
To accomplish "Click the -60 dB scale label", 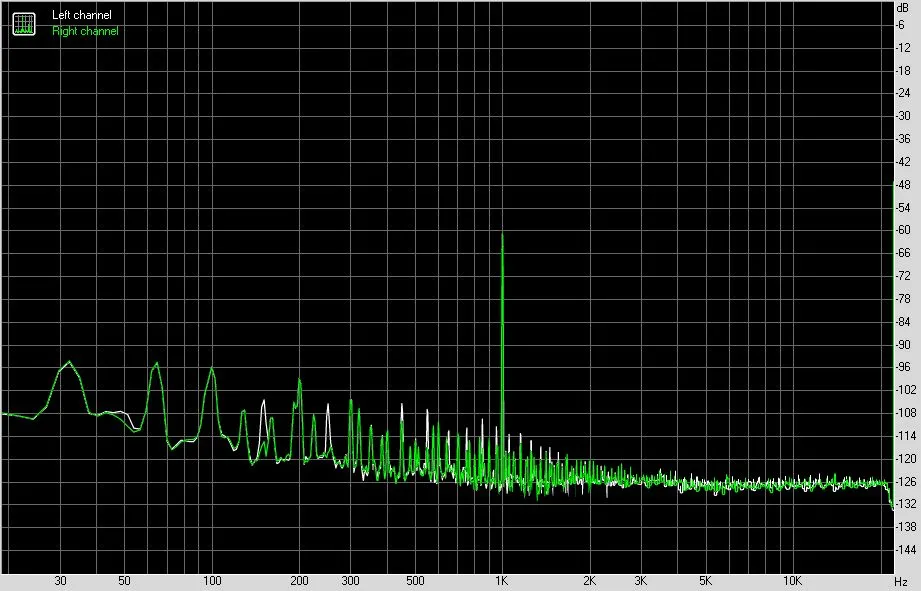I will click(x=903, y=230).
